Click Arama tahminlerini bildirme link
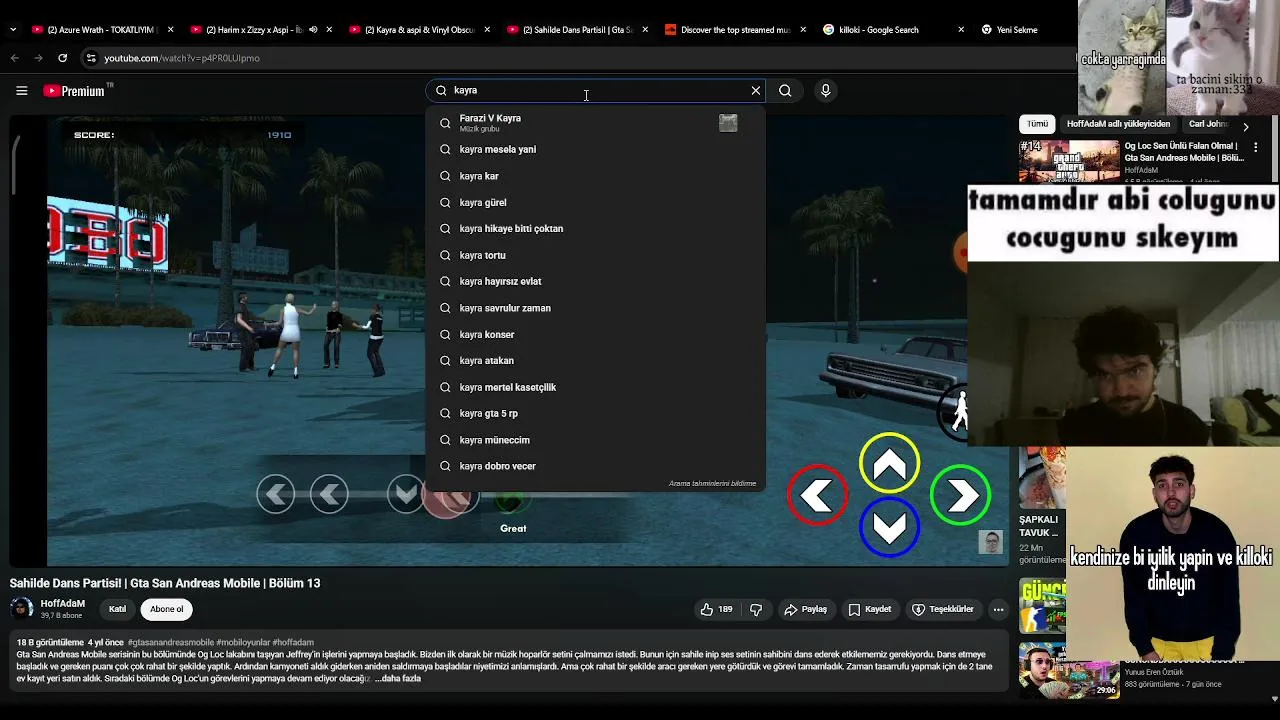 (712, 483)
